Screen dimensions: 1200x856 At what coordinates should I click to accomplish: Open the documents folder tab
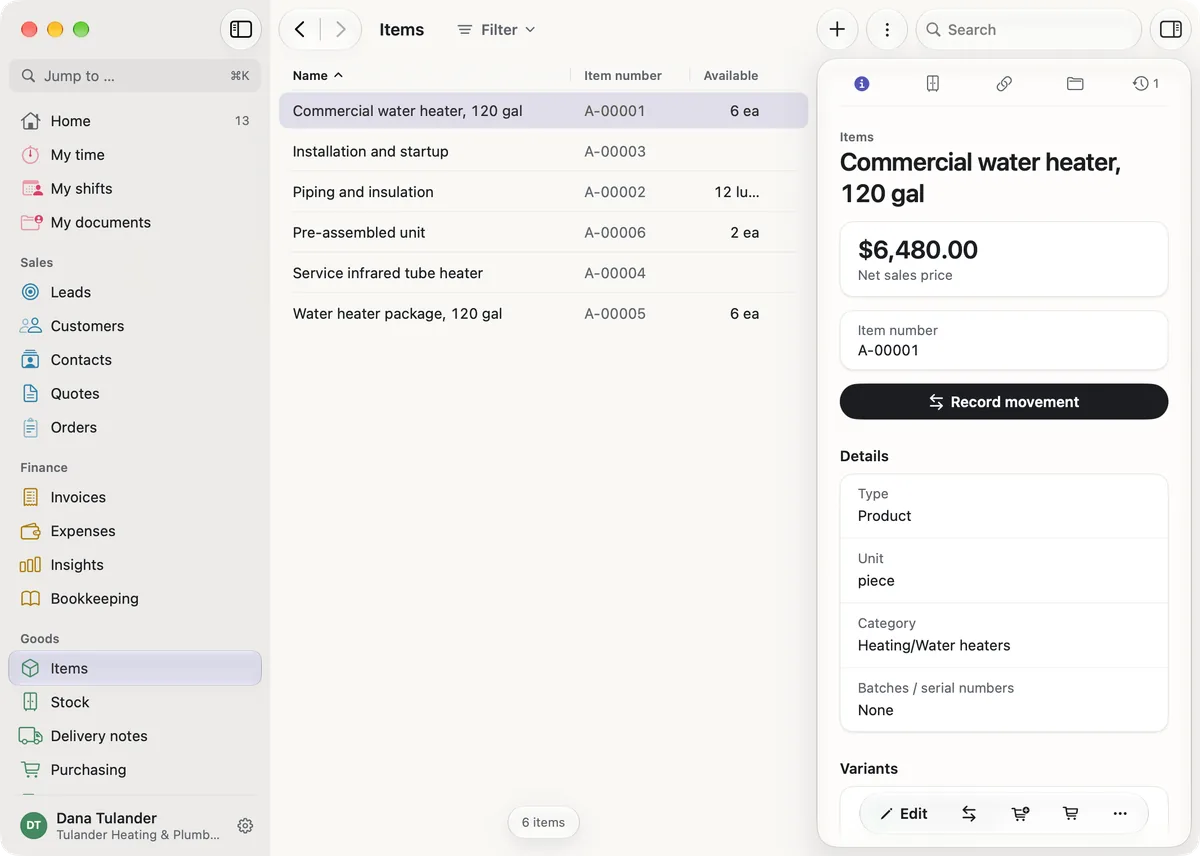coord(1075,84)
